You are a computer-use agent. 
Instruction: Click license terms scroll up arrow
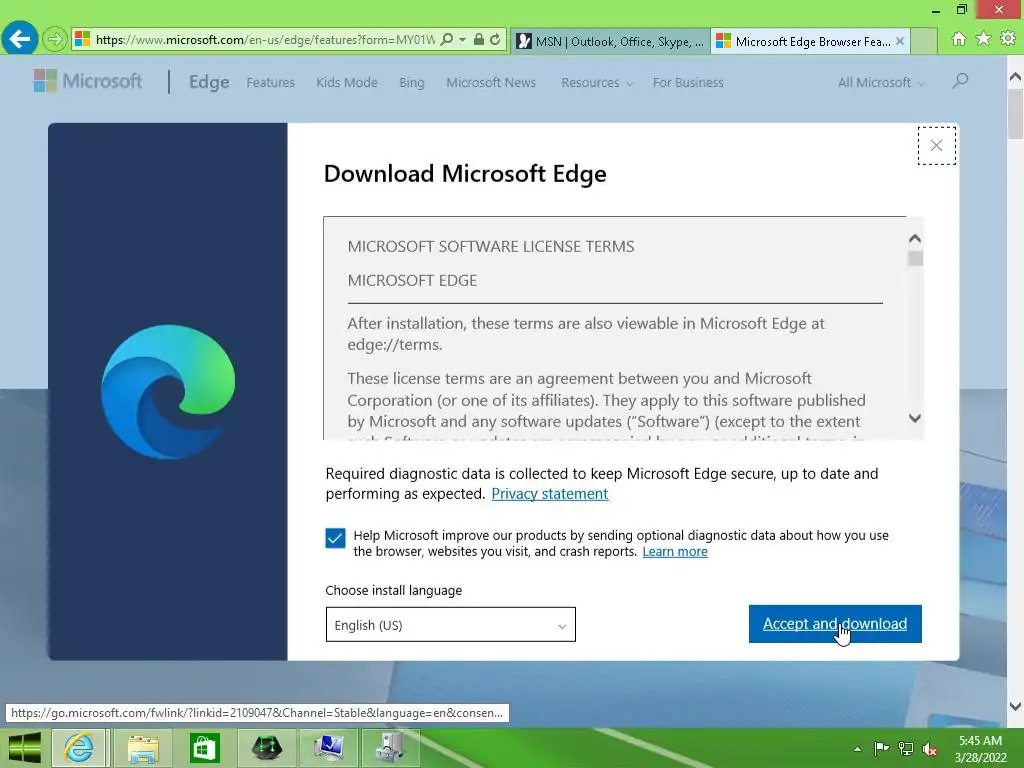[915, 238]
